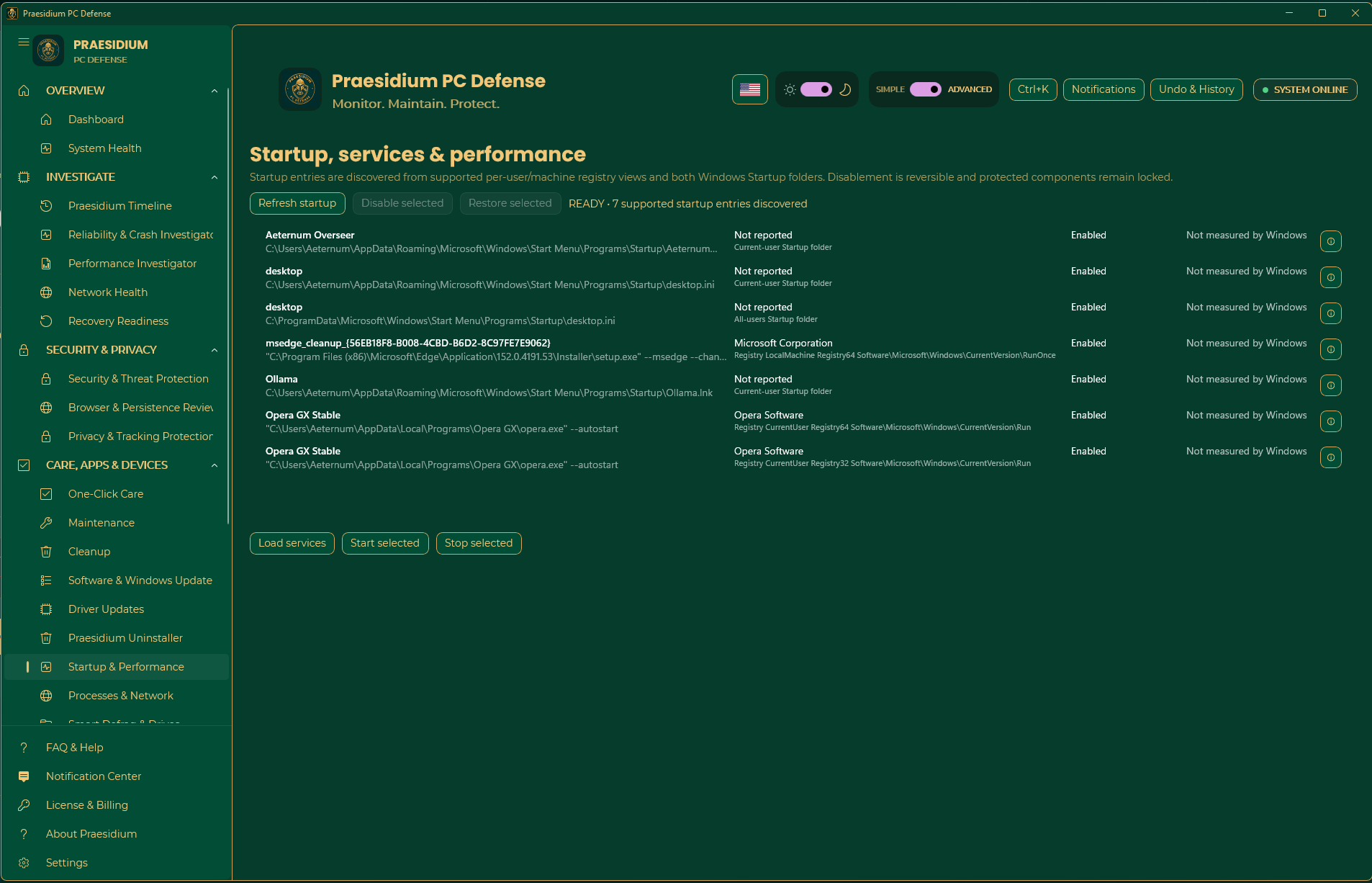The width and height of the screenshot is (1372, 883).
Task: Click the Privacy & Tracking Protection lock icon
Action: coord(46,436)
